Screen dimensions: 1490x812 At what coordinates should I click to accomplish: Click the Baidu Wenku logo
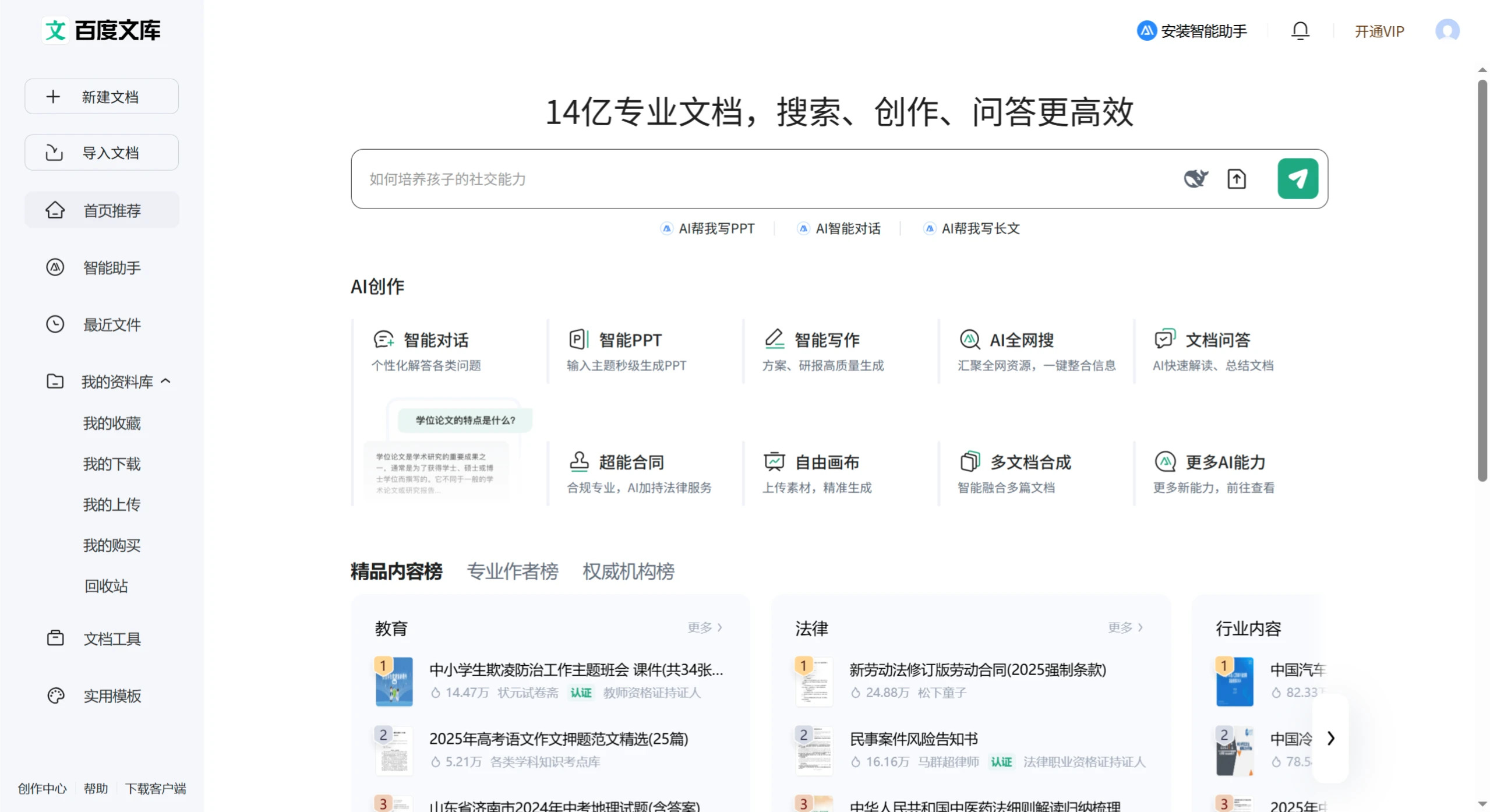pos(101,30)
